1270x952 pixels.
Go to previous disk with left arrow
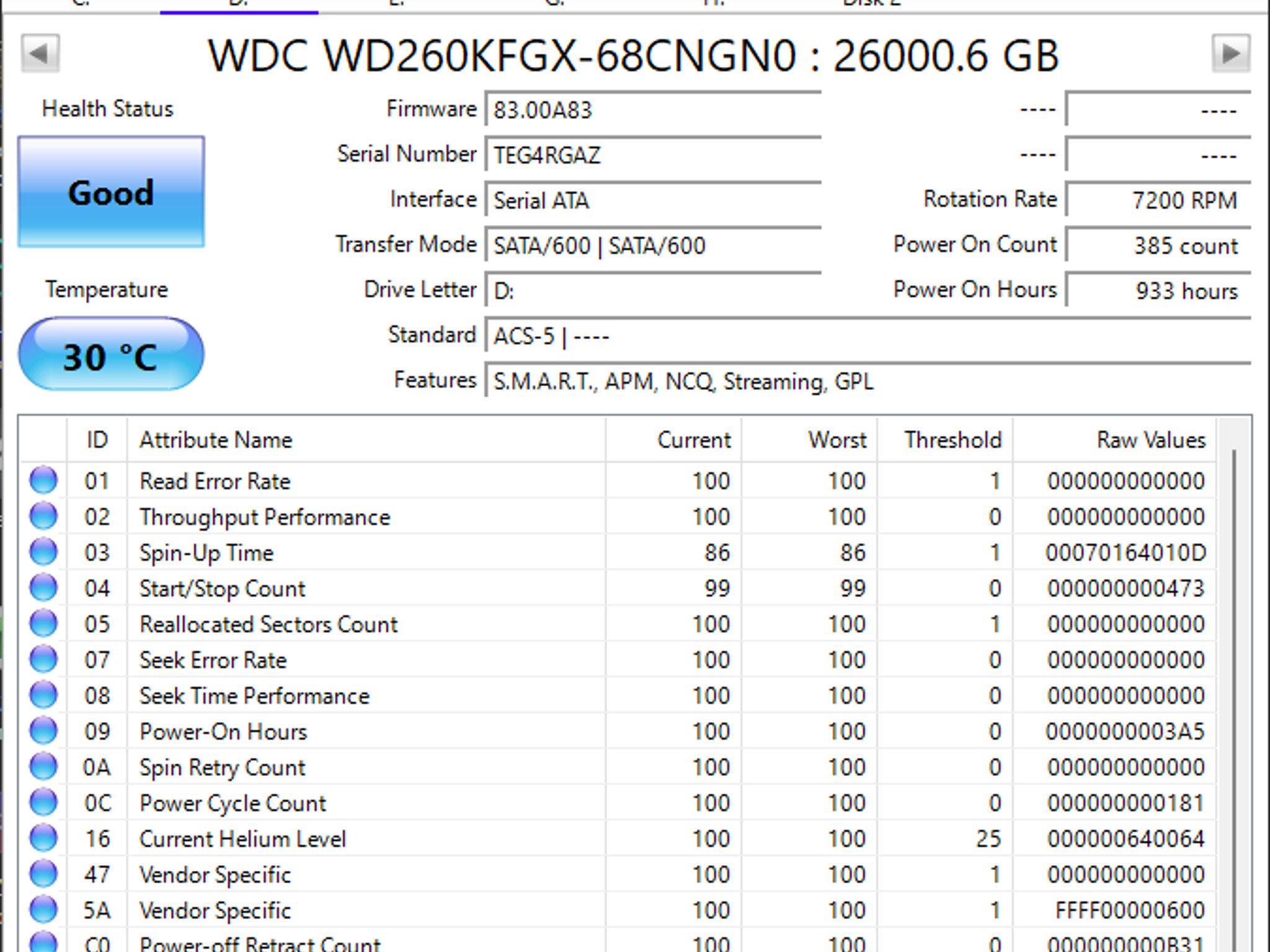point(40,54)
